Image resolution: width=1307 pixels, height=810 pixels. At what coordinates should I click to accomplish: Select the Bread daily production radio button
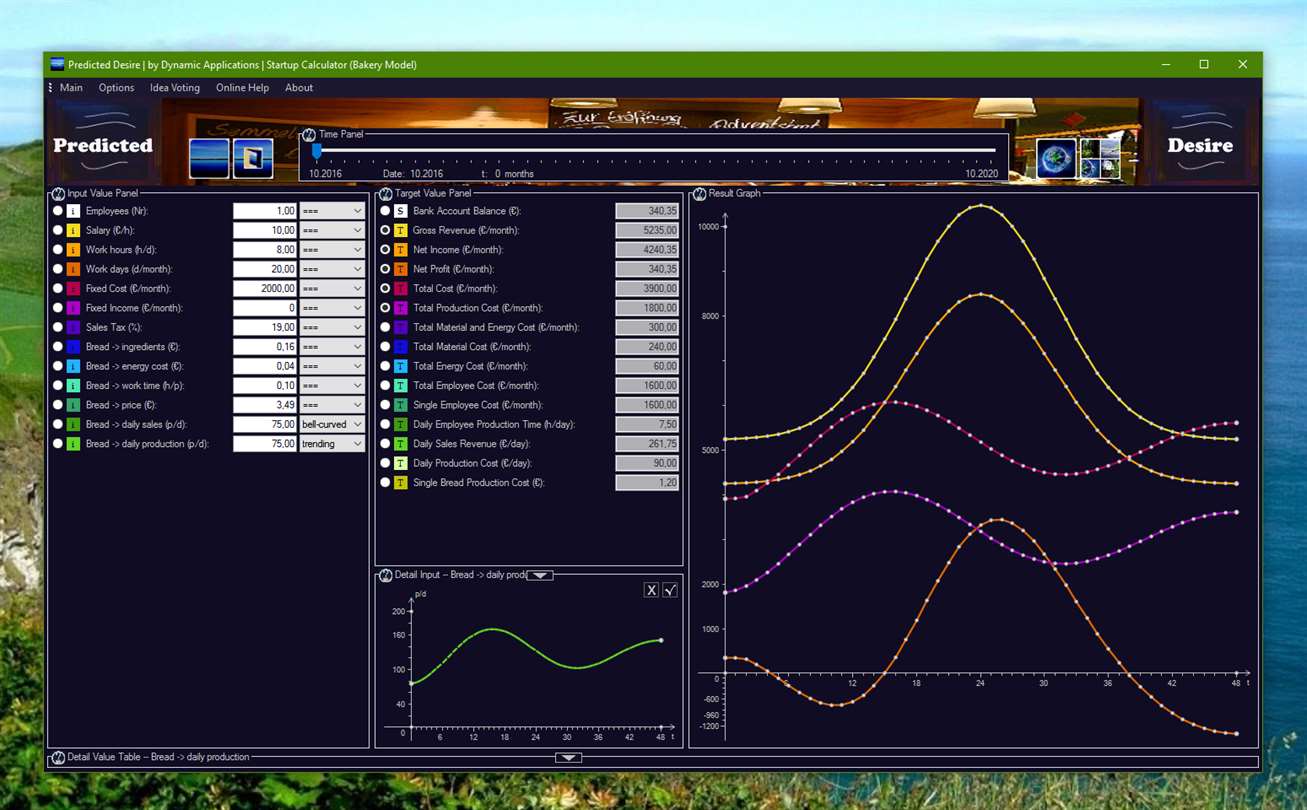pos(58,444)
